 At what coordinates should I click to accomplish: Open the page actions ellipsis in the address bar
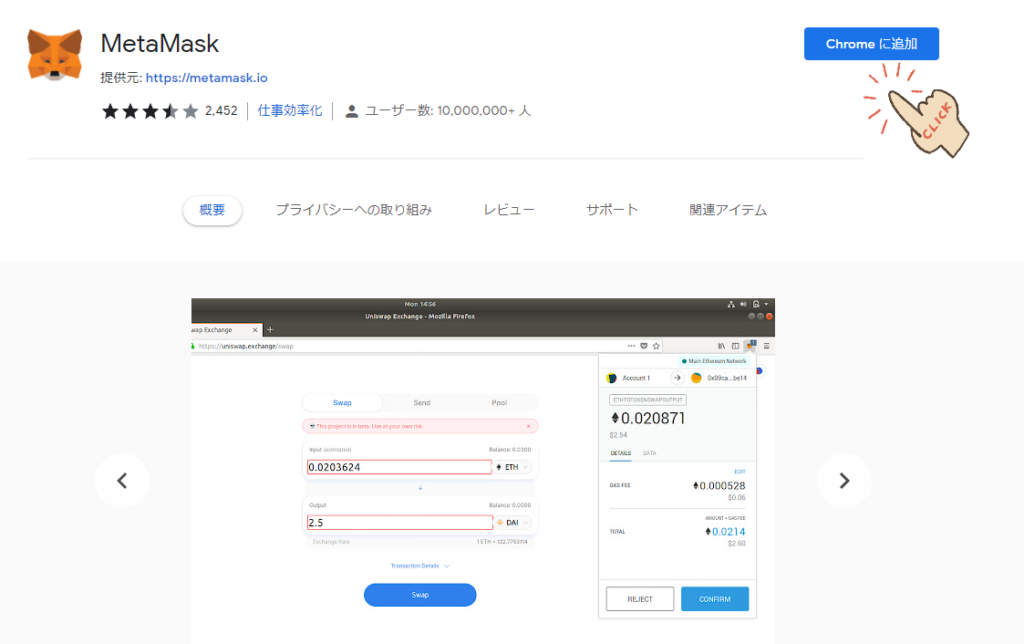(631, 346)
